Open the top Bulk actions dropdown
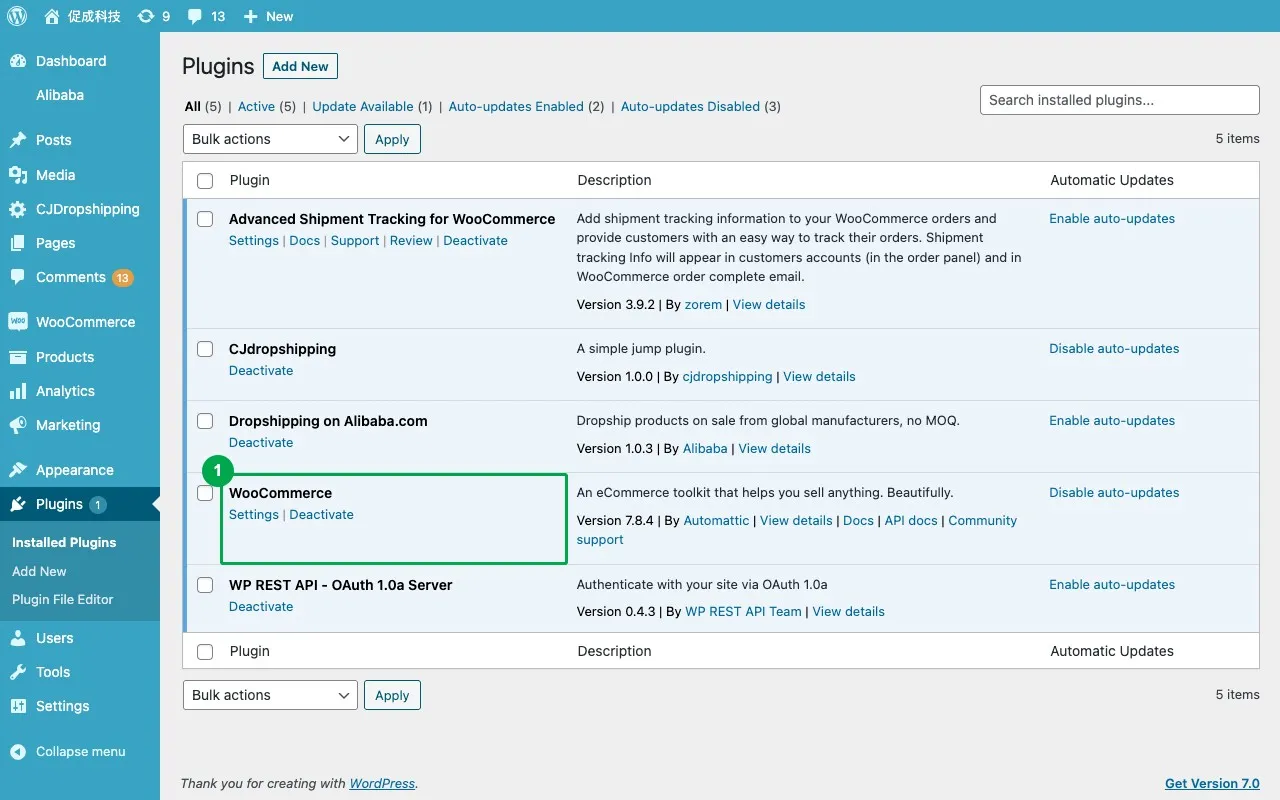This screenshot has width=1280, height=800. [x=270, y=139]
